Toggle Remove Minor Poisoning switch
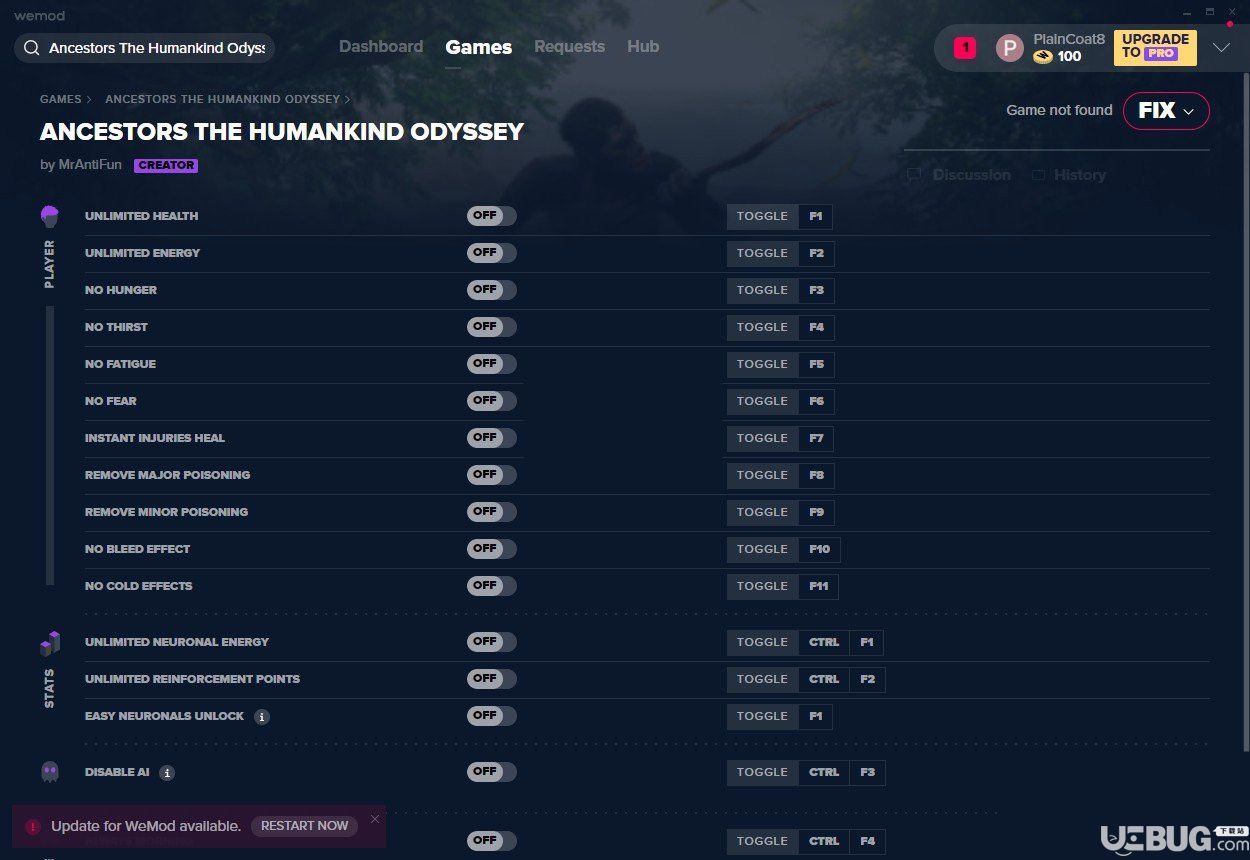The image size is (1250, 860). pyautogui.click(x=492, y=512)
